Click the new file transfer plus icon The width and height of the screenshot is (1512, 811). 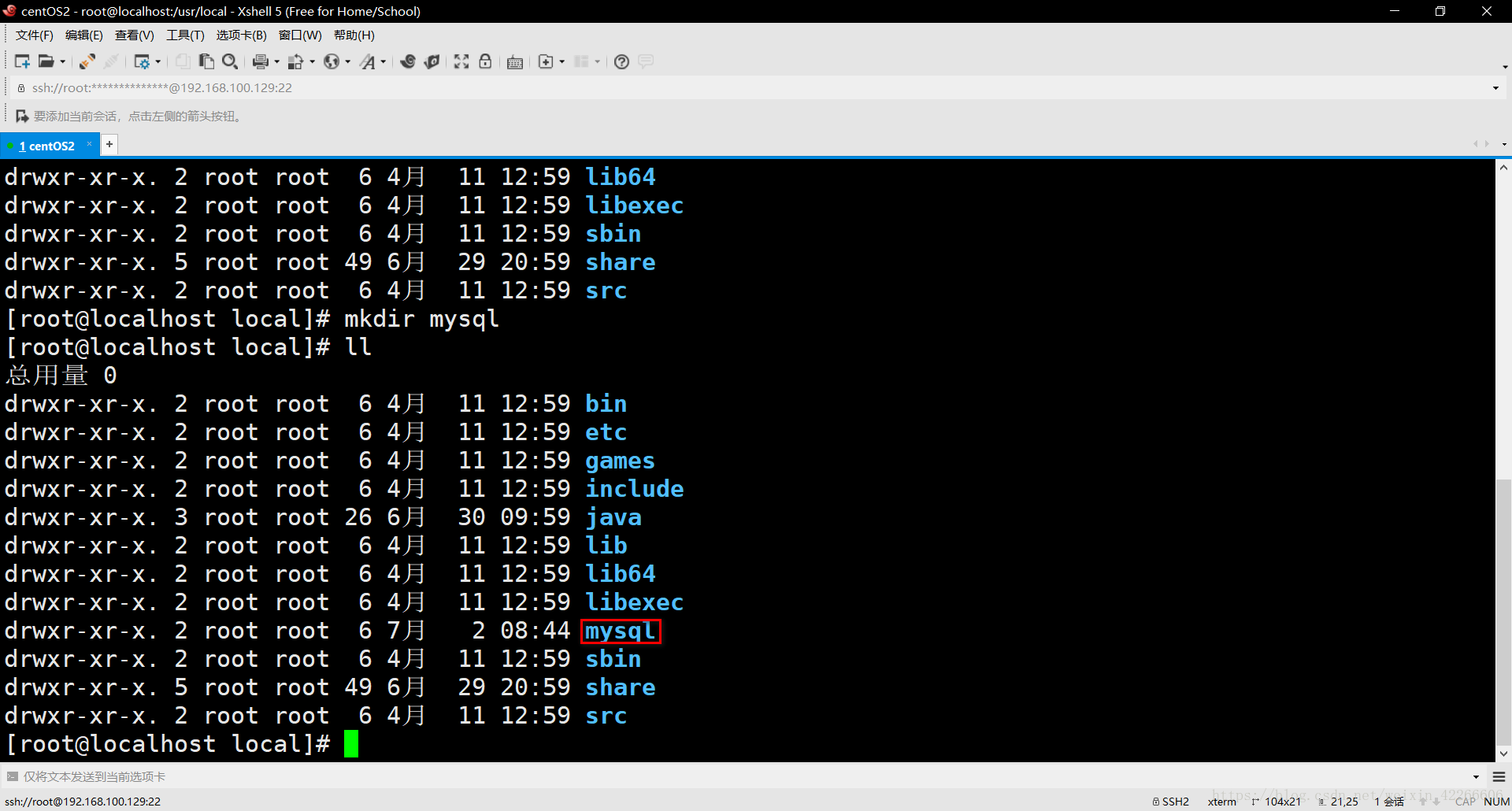pos(546,61)
